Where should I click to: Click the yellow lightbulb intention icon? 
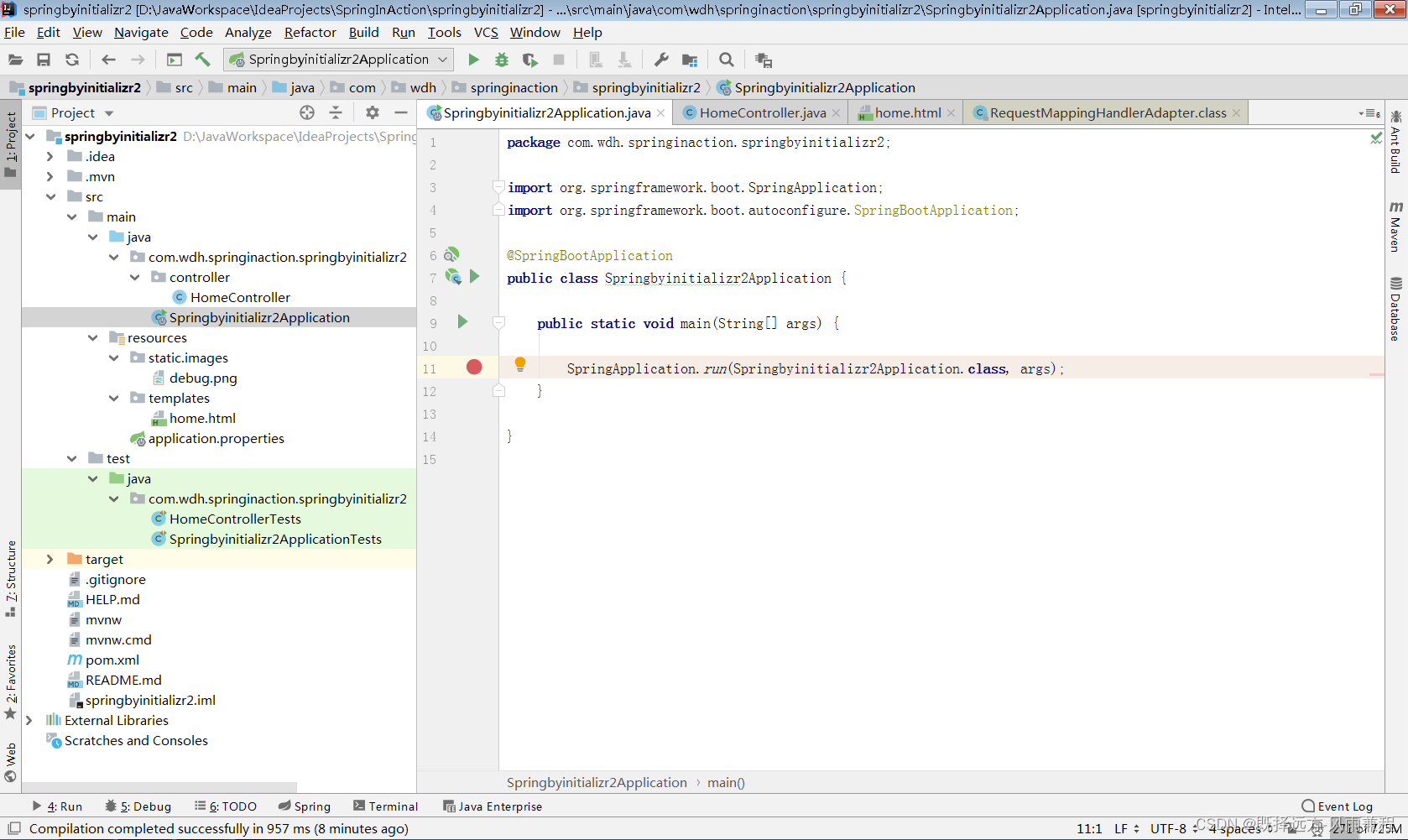[520, 364]
